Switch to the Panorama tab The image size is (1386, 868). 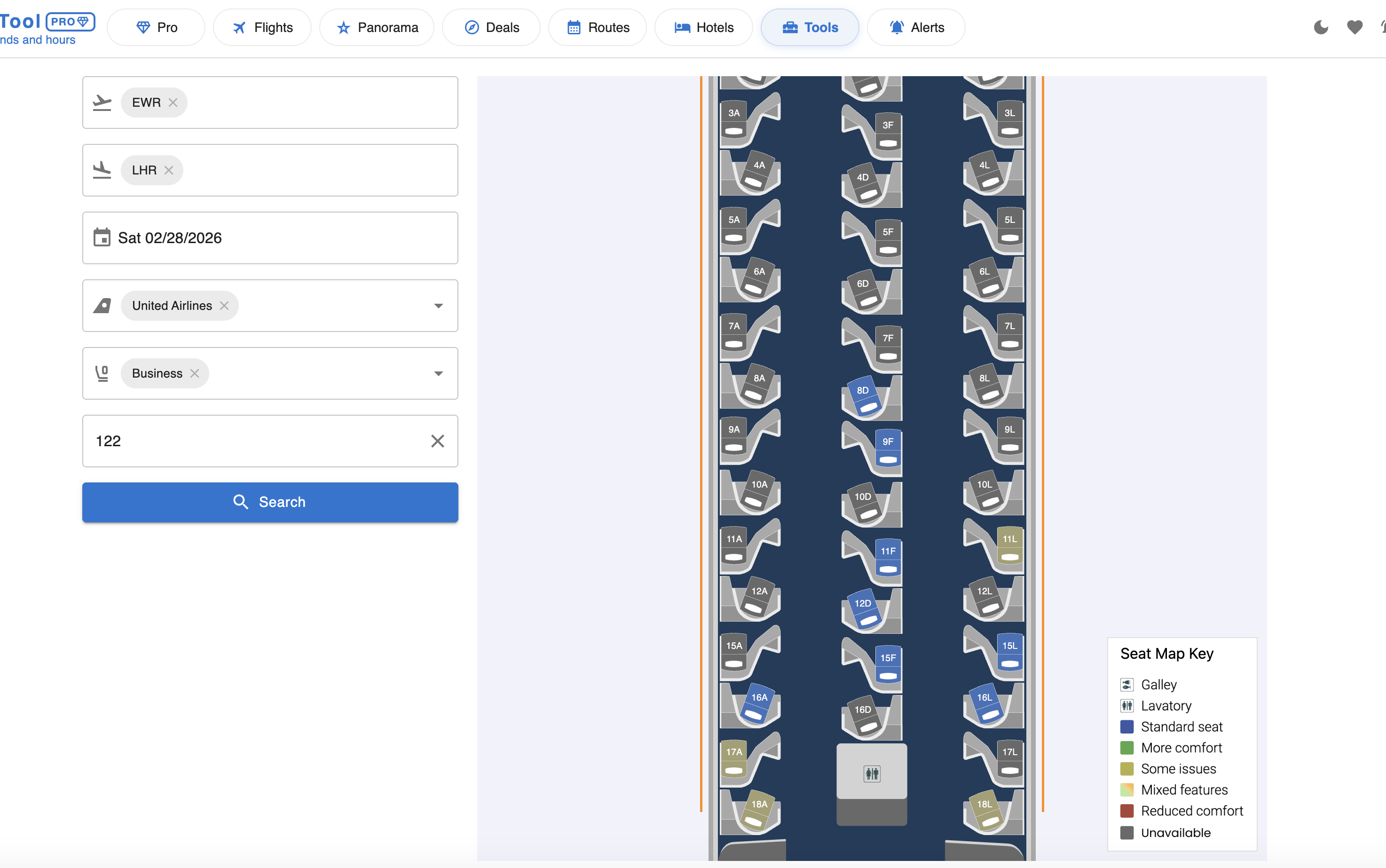click(x=377, y=27)
